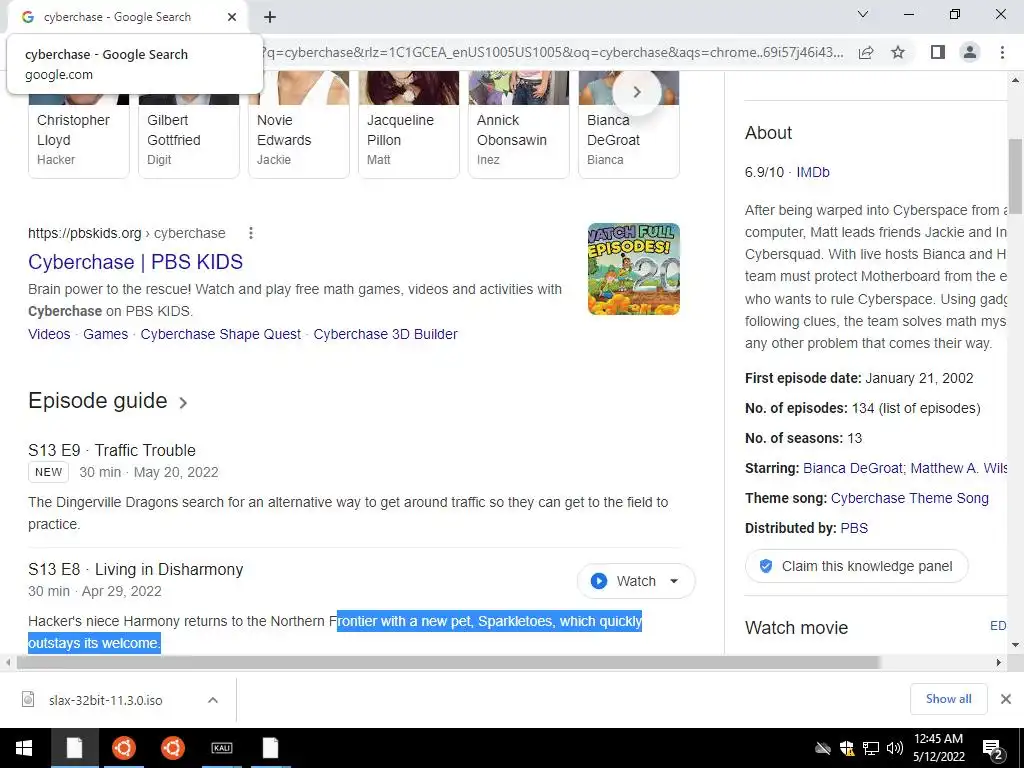Screen dimensions: 1024x768
Task: Expand the slax download options chevron
Action: pos(213,700)
